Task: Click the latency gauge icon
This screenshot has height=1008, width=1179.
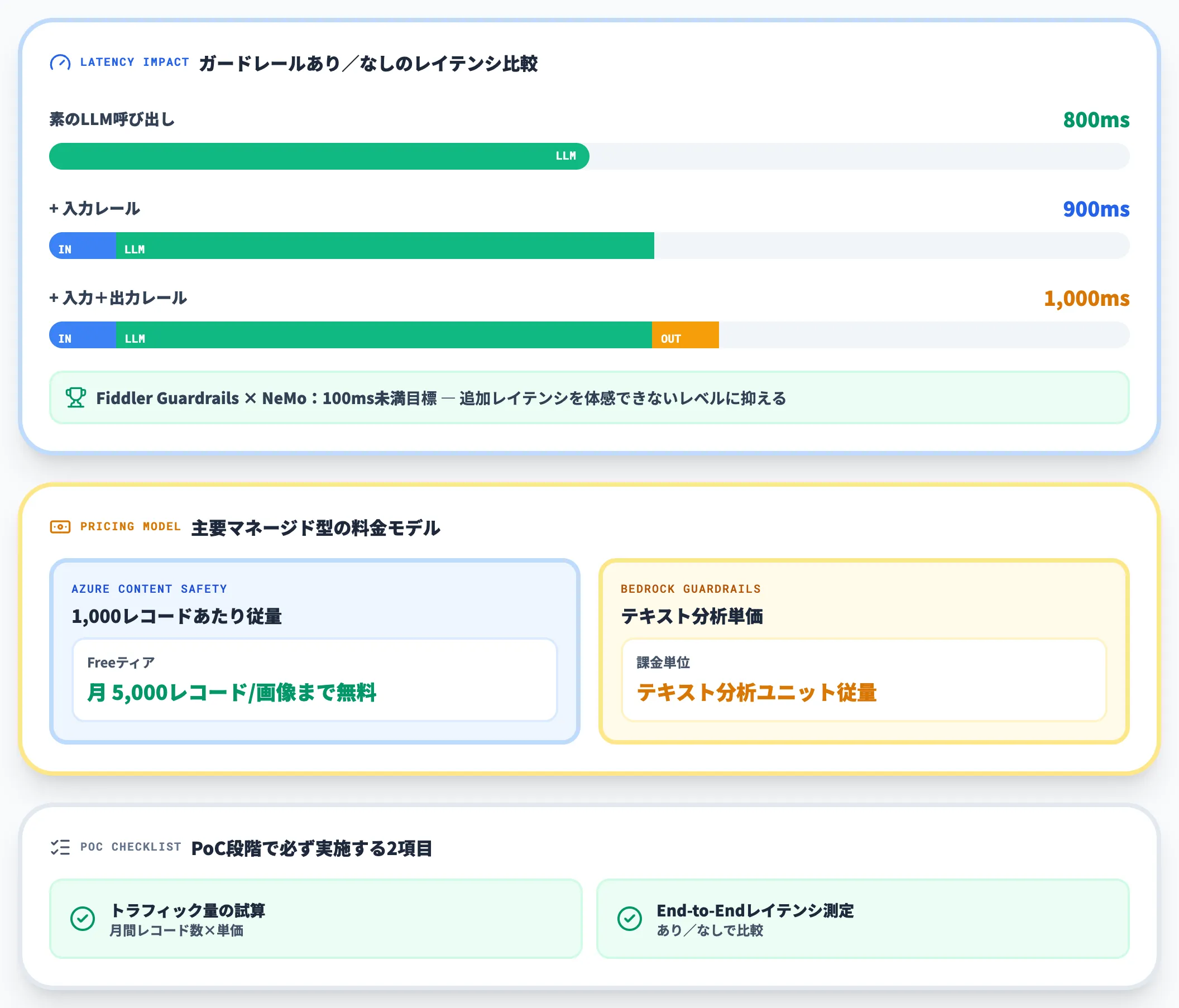Action: 60,63
